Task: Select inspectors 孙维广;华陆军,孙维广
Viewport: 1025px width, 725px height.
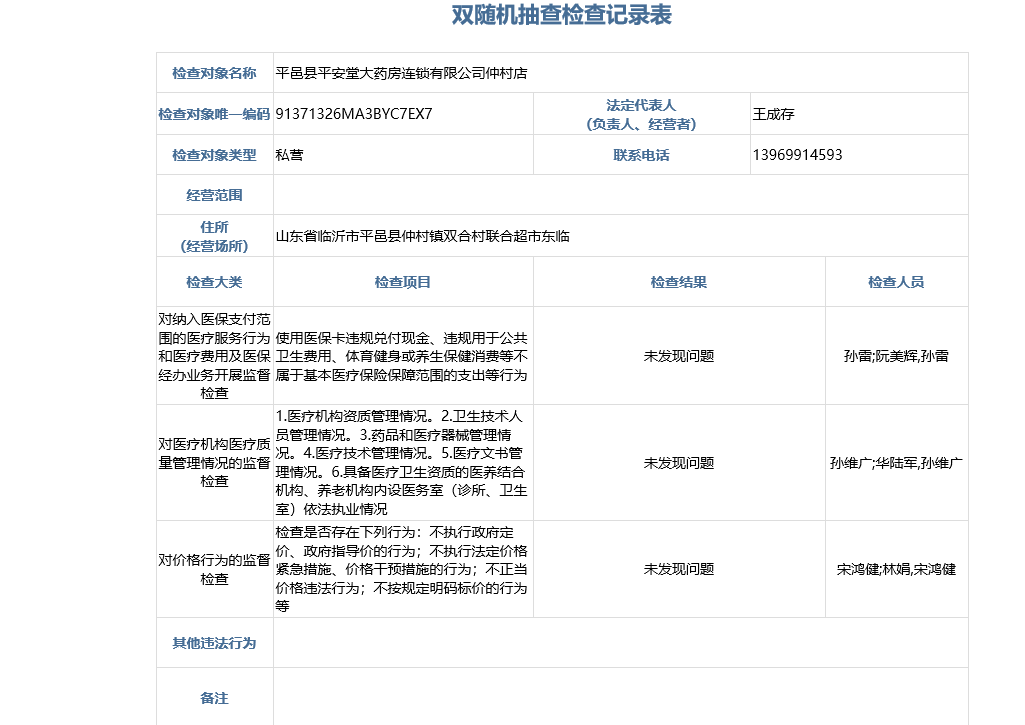Action: [x=896, y=463]
